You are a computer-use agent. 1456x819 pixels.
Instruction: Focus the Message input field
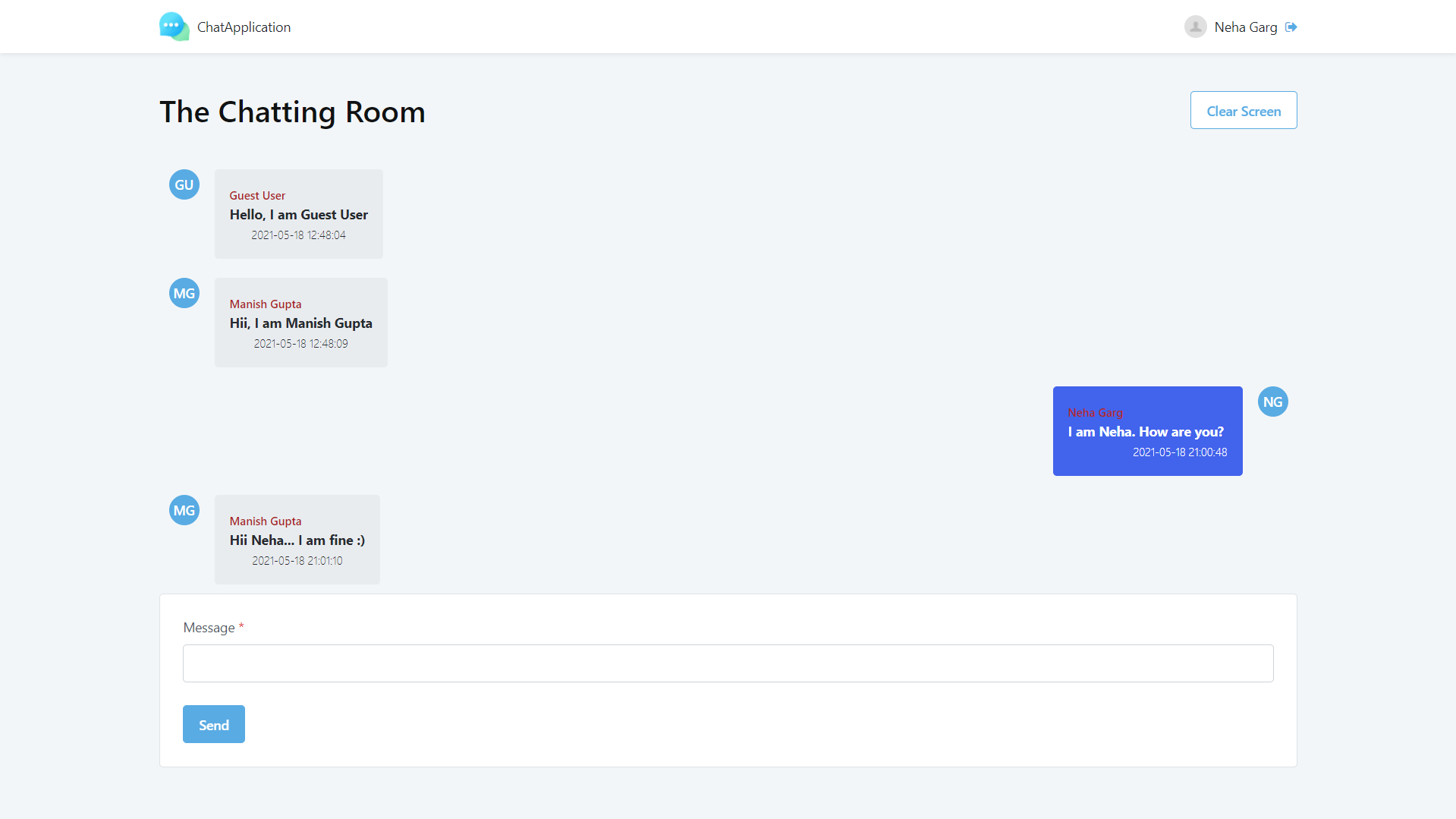tap(728, 663)
